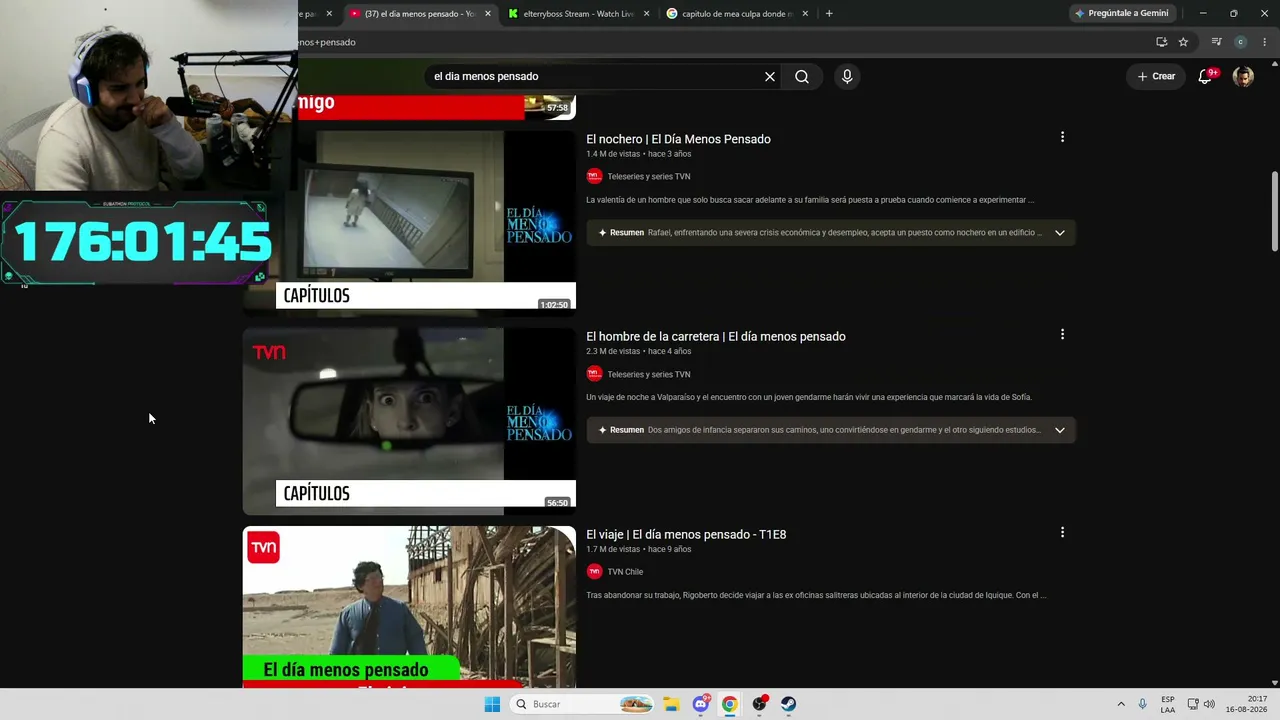Click the El nochero description starting 'La valentía'

[810, 200]
